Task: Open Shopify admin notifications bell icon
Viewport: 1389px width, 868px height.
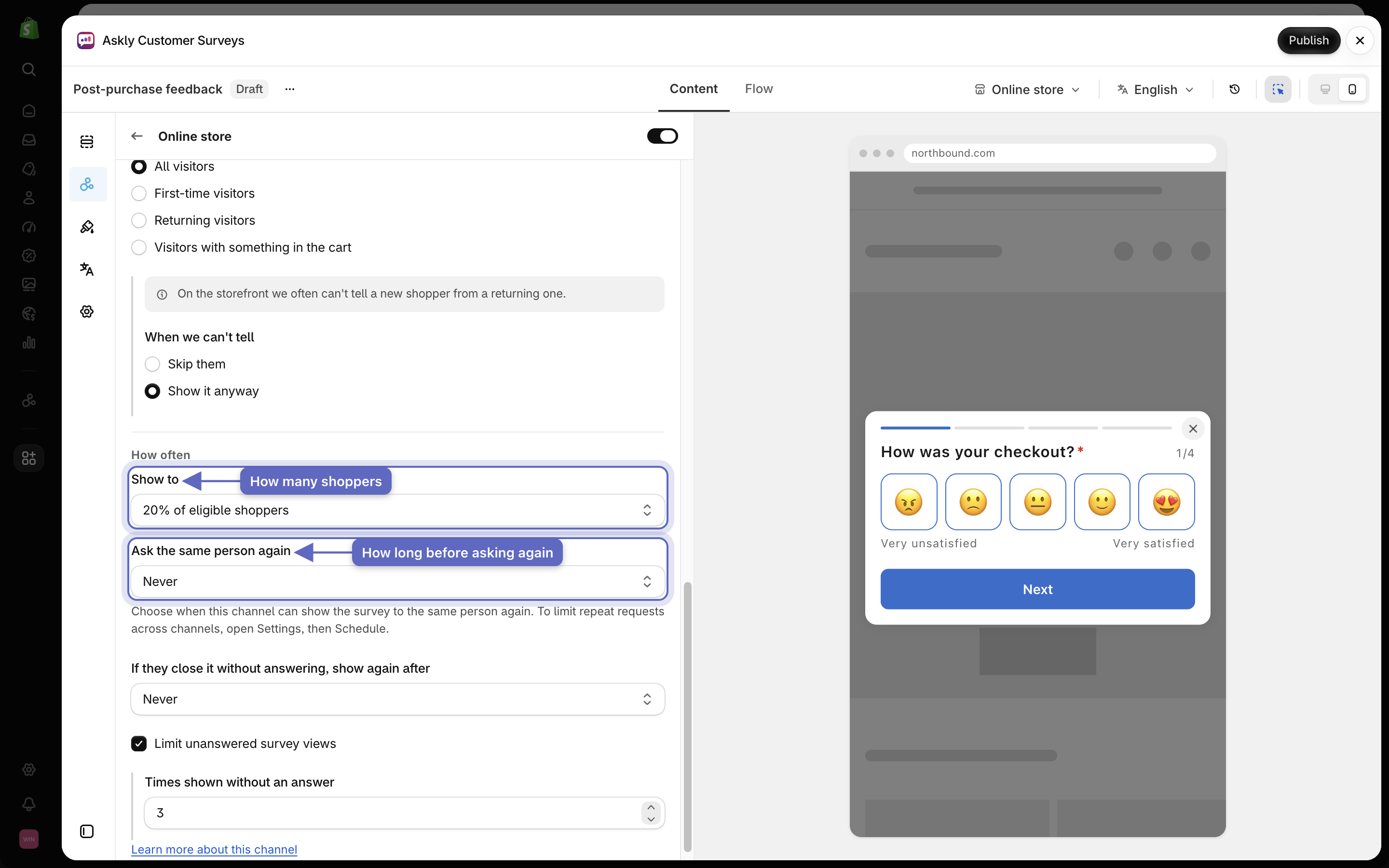Action: [29, 804]
